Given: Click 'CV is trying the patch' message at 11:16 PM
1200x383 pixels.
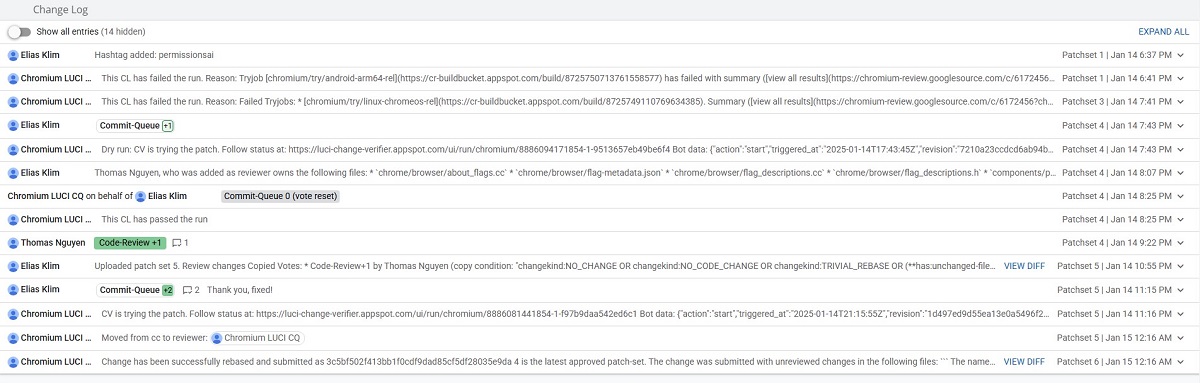Looking at the screenshot, I should 575,313.
